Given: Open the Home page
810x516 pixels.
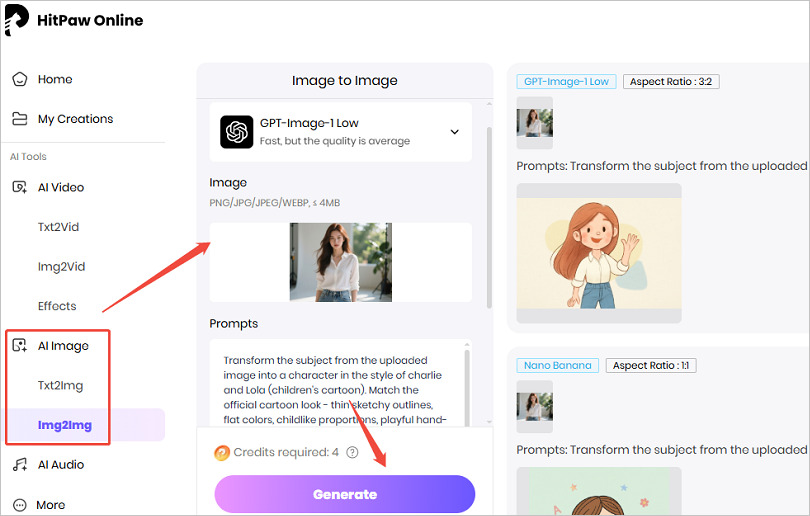Looking at the screenshot, I should [x=55, y=79].
